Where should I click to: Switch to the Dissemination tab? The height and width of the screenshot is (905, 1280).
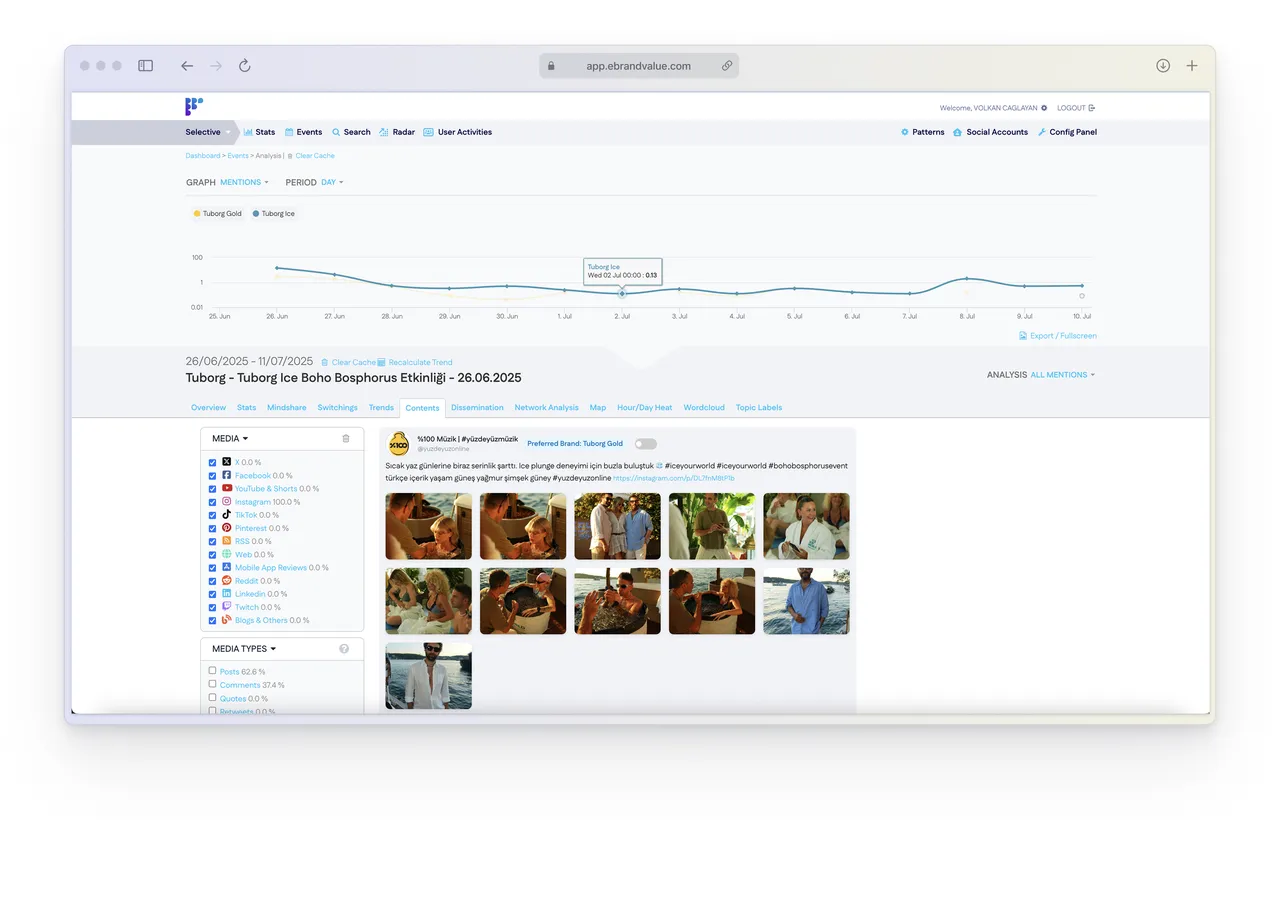(x=477, y=408)
